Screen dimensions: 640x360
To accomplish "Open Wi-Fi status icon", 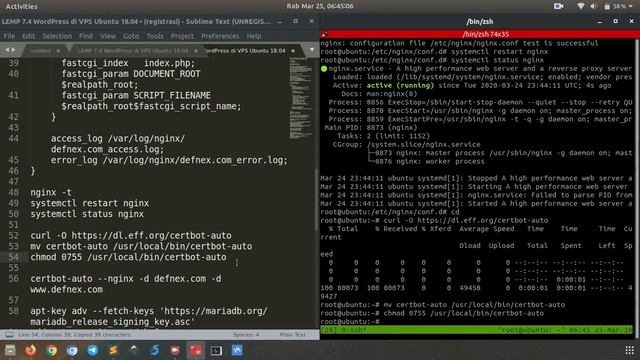I will tap(580, 6).
